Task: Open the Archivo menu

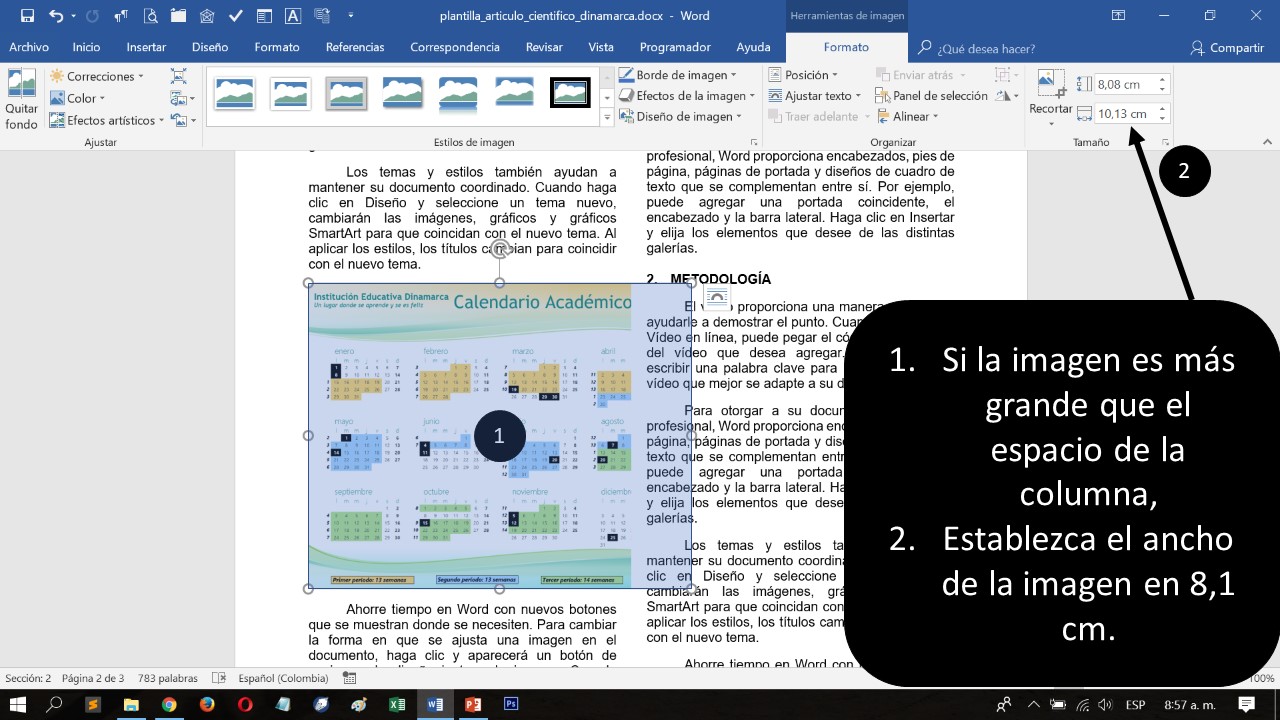Action: point(29,47)
